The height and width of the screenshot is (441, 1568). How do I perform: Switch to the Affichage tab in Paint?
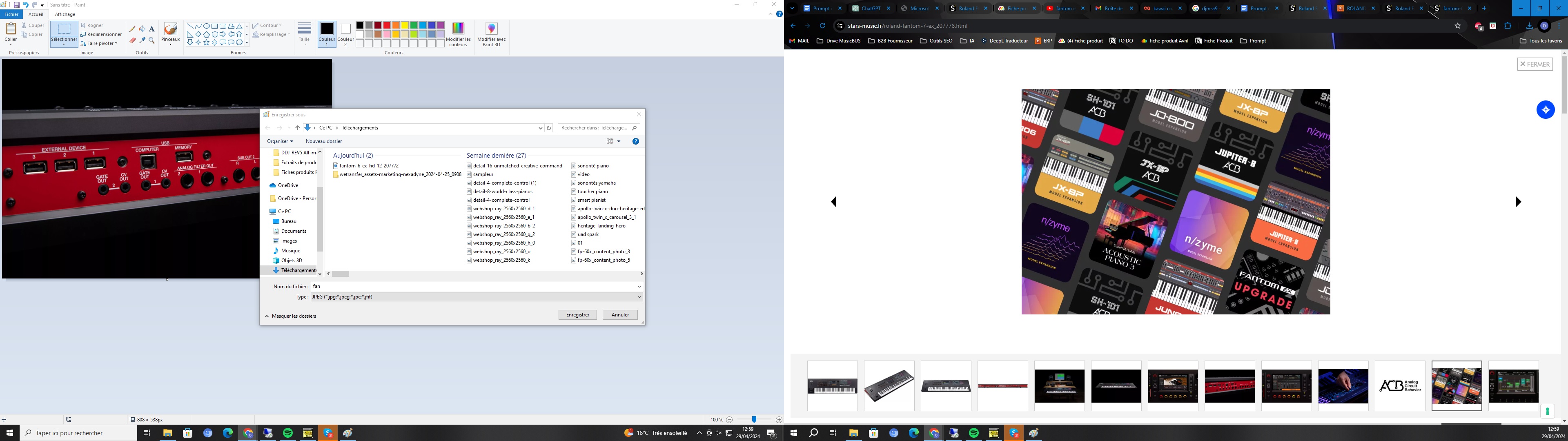(x=65, y=14)
